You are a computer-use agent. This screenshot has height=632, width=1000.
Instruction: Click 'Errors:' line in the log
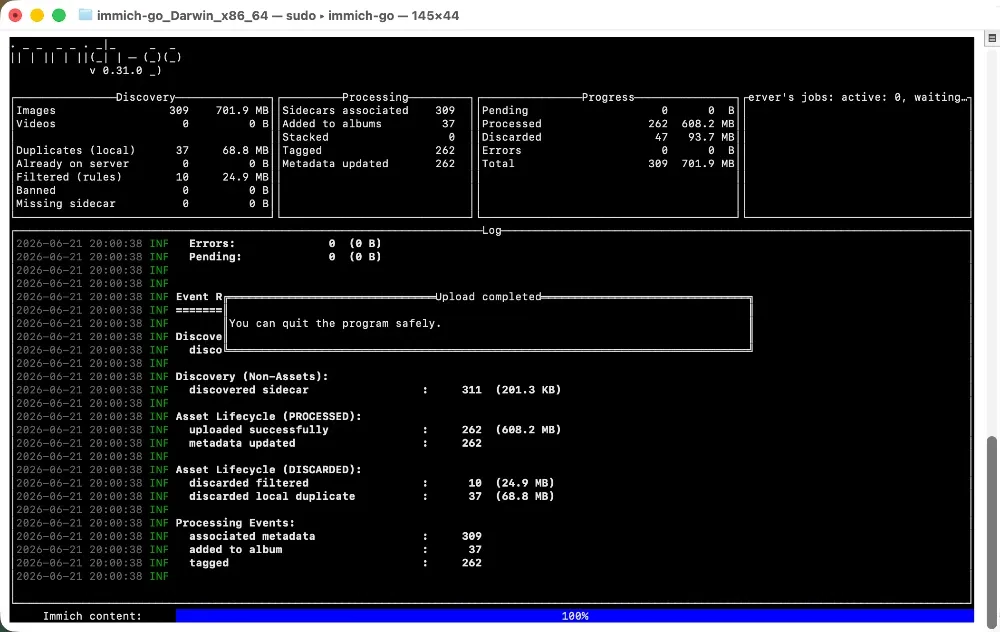285,244
